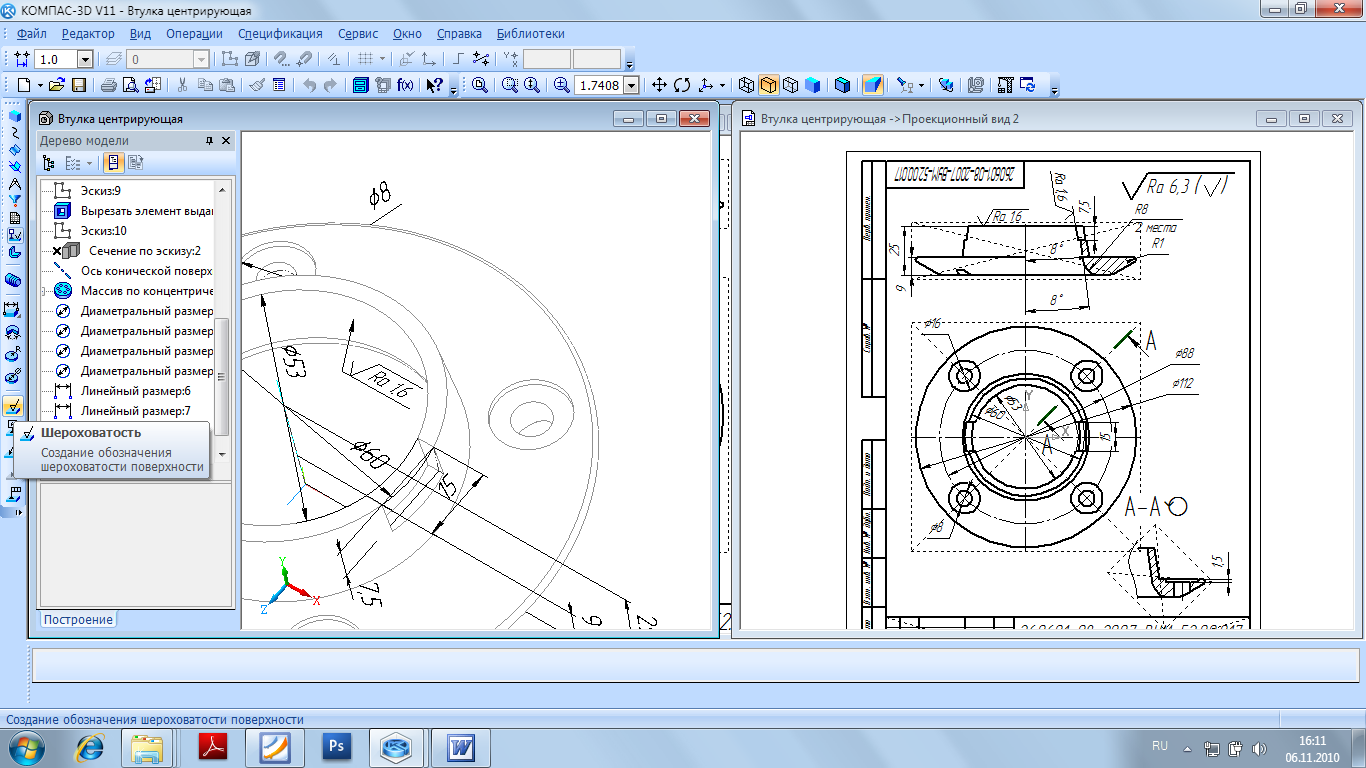Select Эскиз:9 in the model tree
Viewport: 1366px width, 768px height.
tap(101, 190)
